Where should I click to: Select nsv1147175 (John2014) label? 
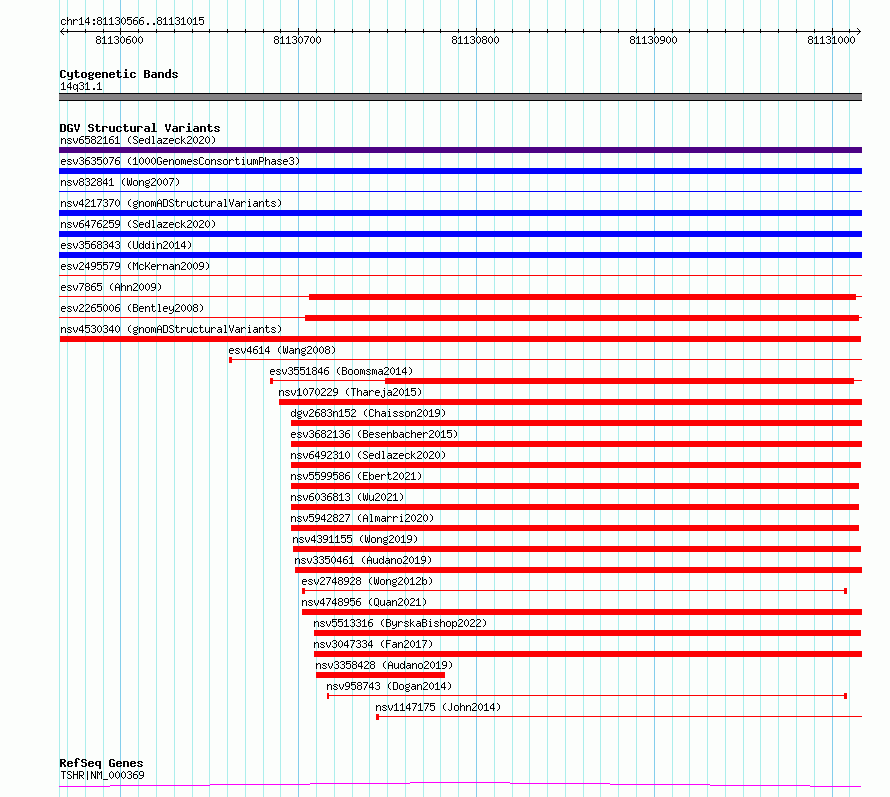pos(438,707)
